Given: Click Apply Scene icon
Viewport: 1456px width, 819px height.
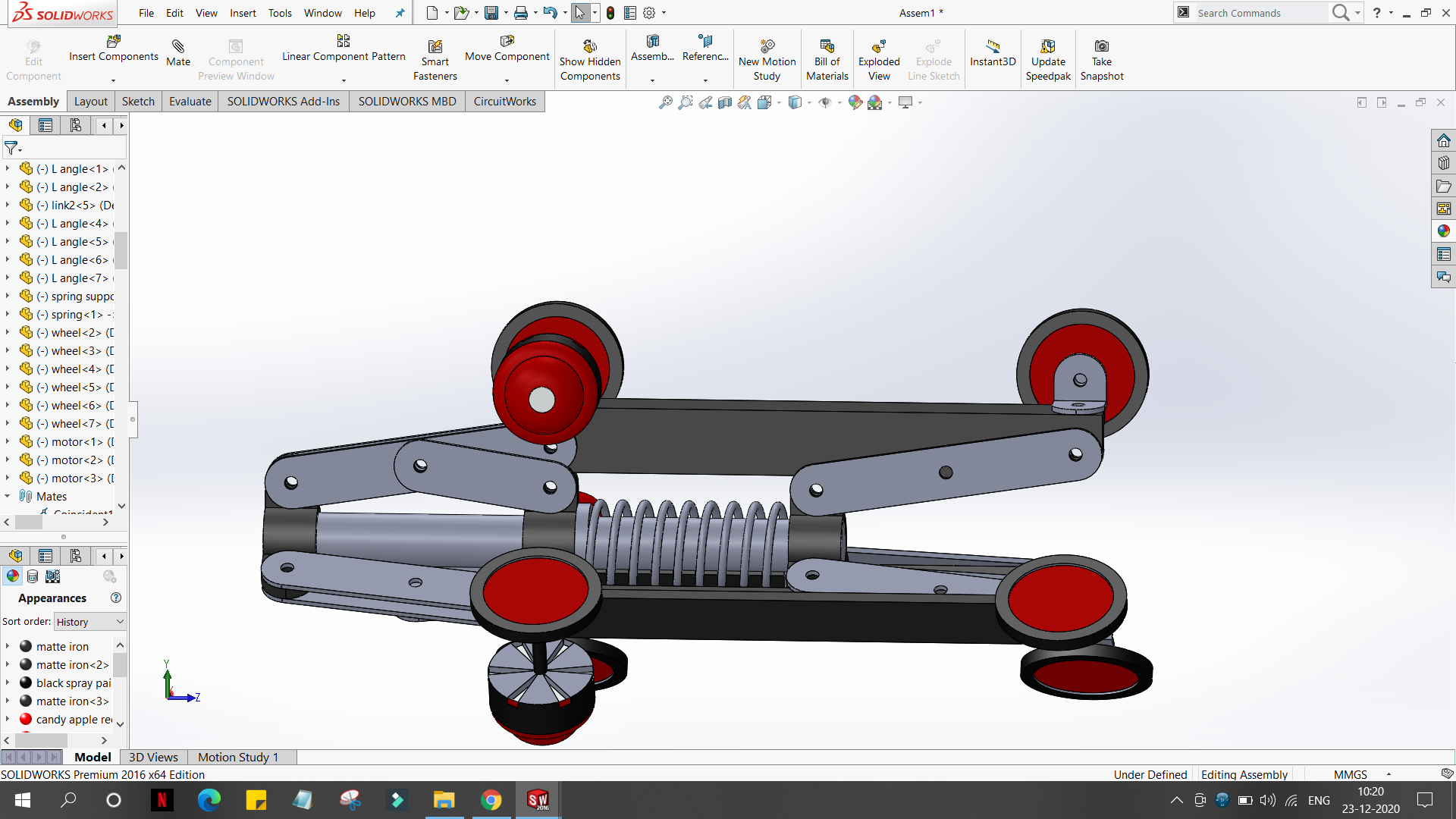Looking at the screenshot, I should click(x=875, y=102).
